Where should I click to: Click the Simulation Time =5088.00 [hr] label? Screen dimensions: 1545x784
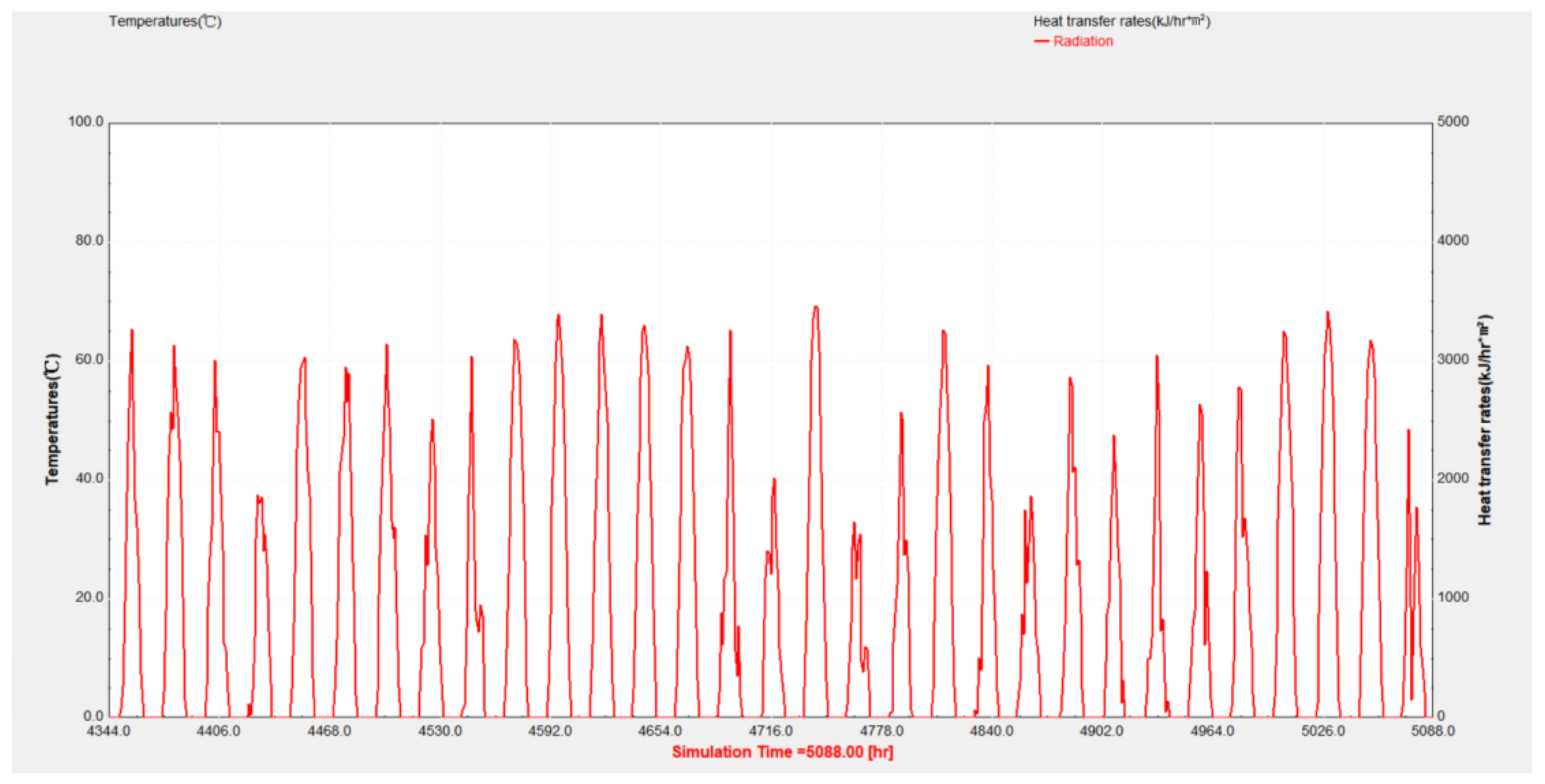point(782,752)
